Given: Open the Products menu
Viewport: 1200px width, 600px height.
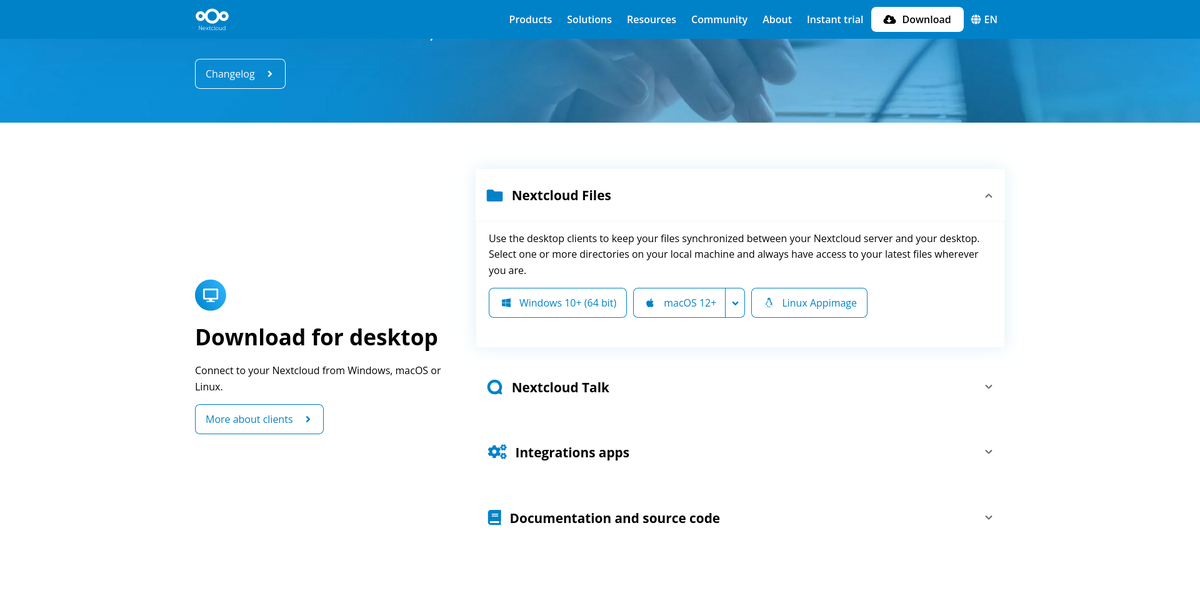Looking at the screenshot, I should tap(530, 19).
